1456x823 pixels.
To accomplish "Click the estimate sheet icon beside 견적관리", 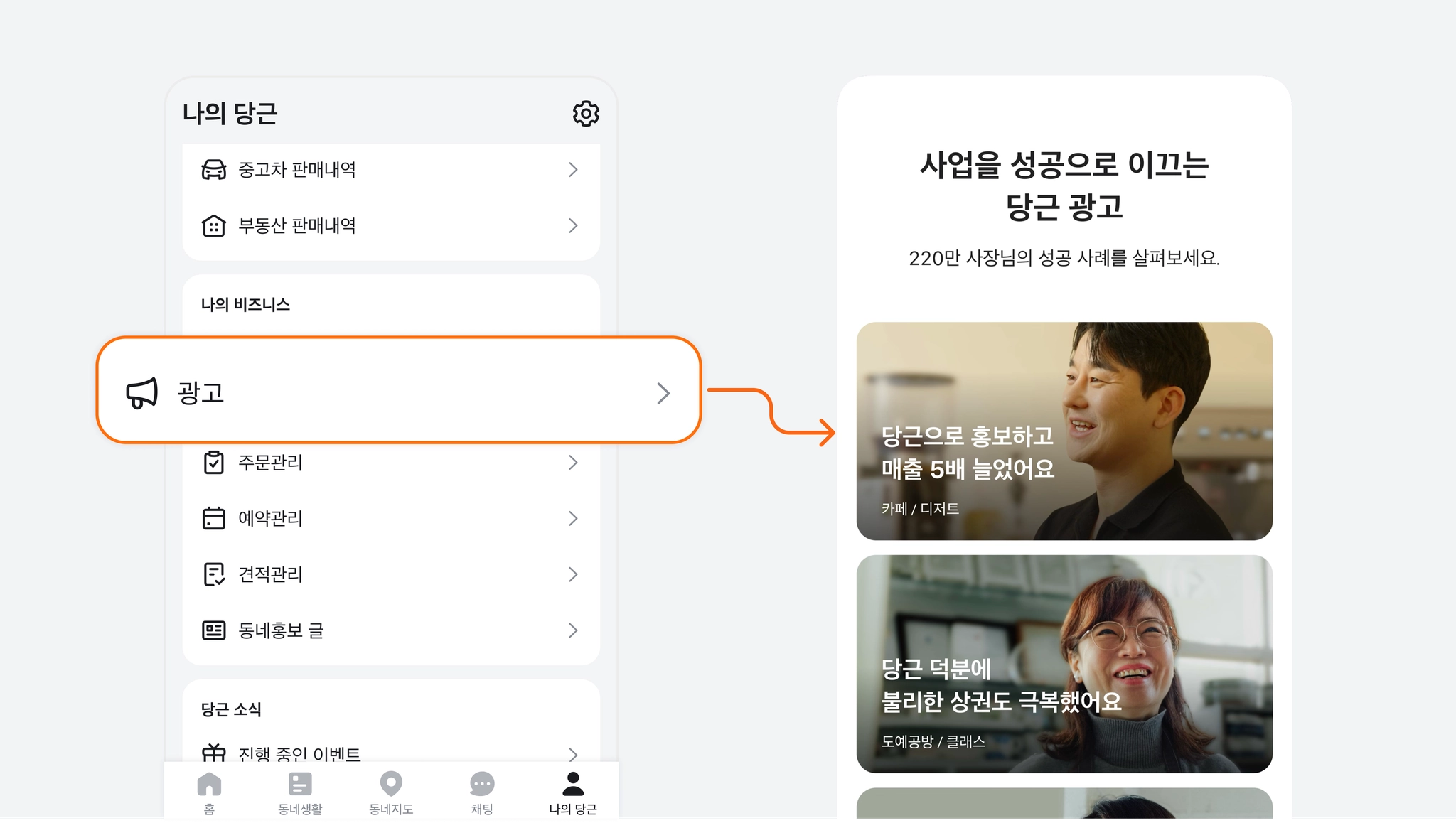I will [213, 574].
